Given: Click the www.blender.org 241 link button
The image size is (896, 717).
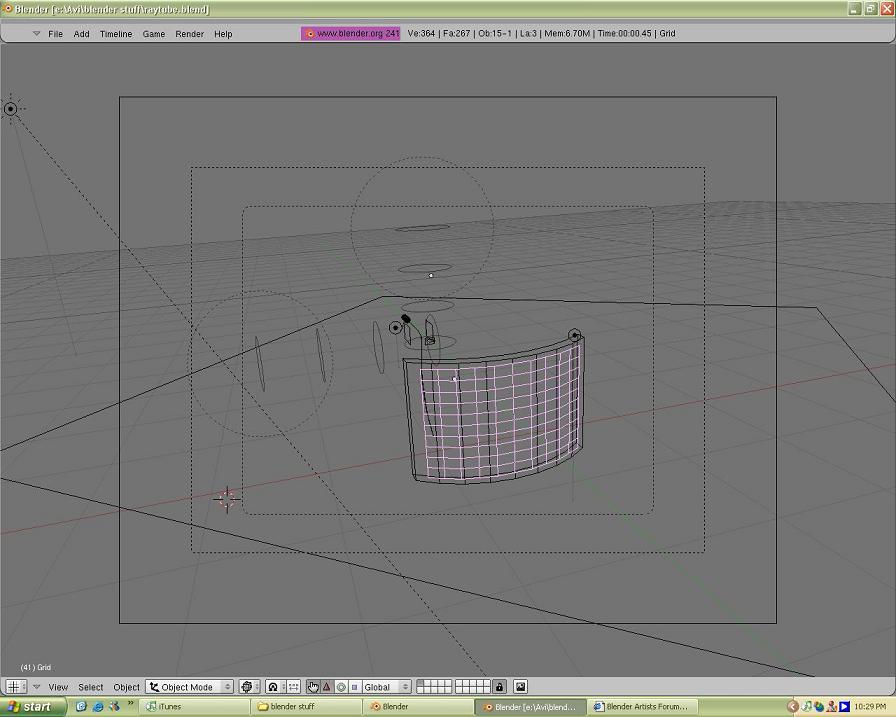Looking at the screenshot, I should [351, 34].
